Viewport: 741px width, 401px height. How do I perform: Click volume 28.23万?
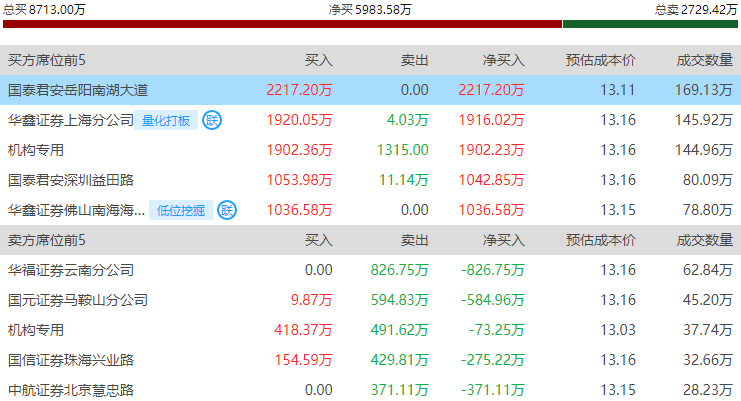(707, 390)
